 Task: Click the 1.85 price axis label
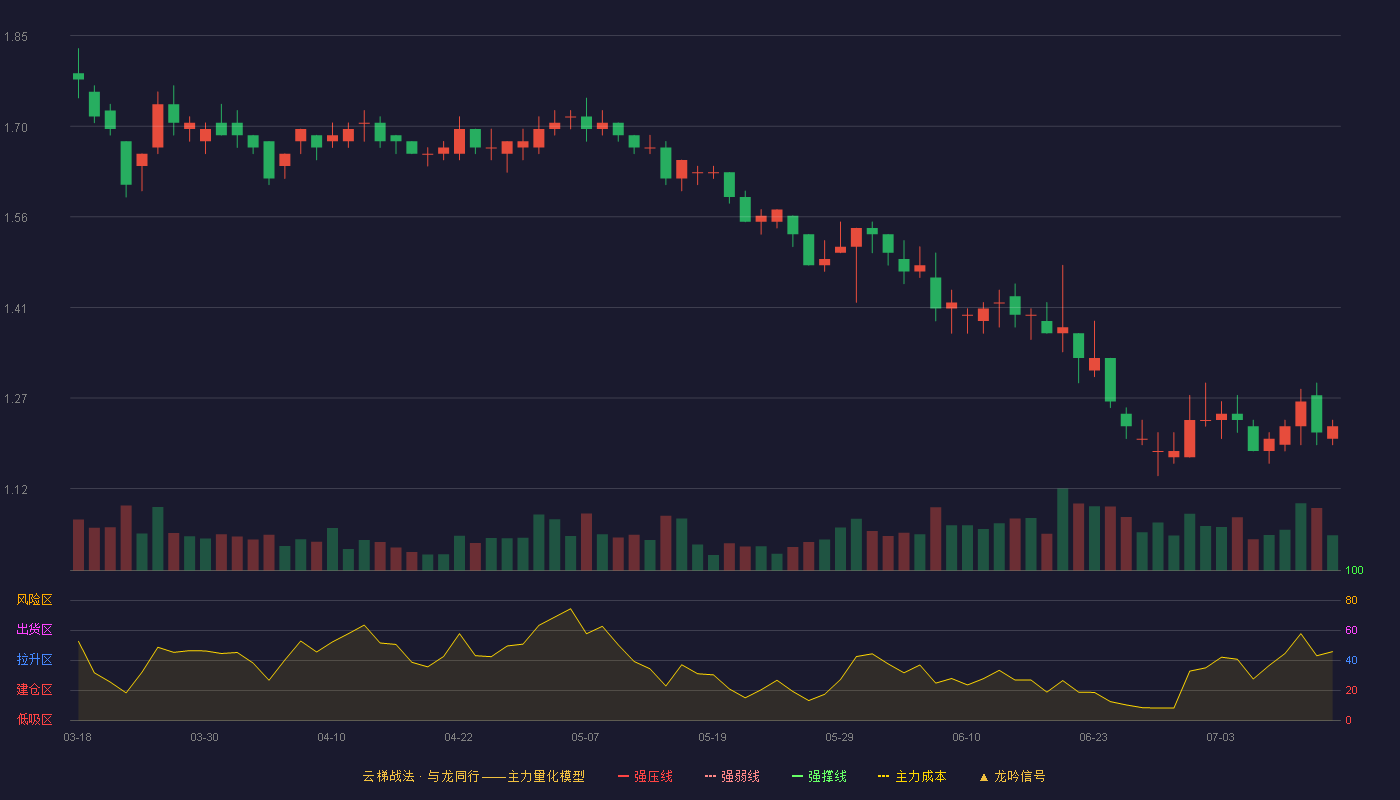[x=16, y=37]
